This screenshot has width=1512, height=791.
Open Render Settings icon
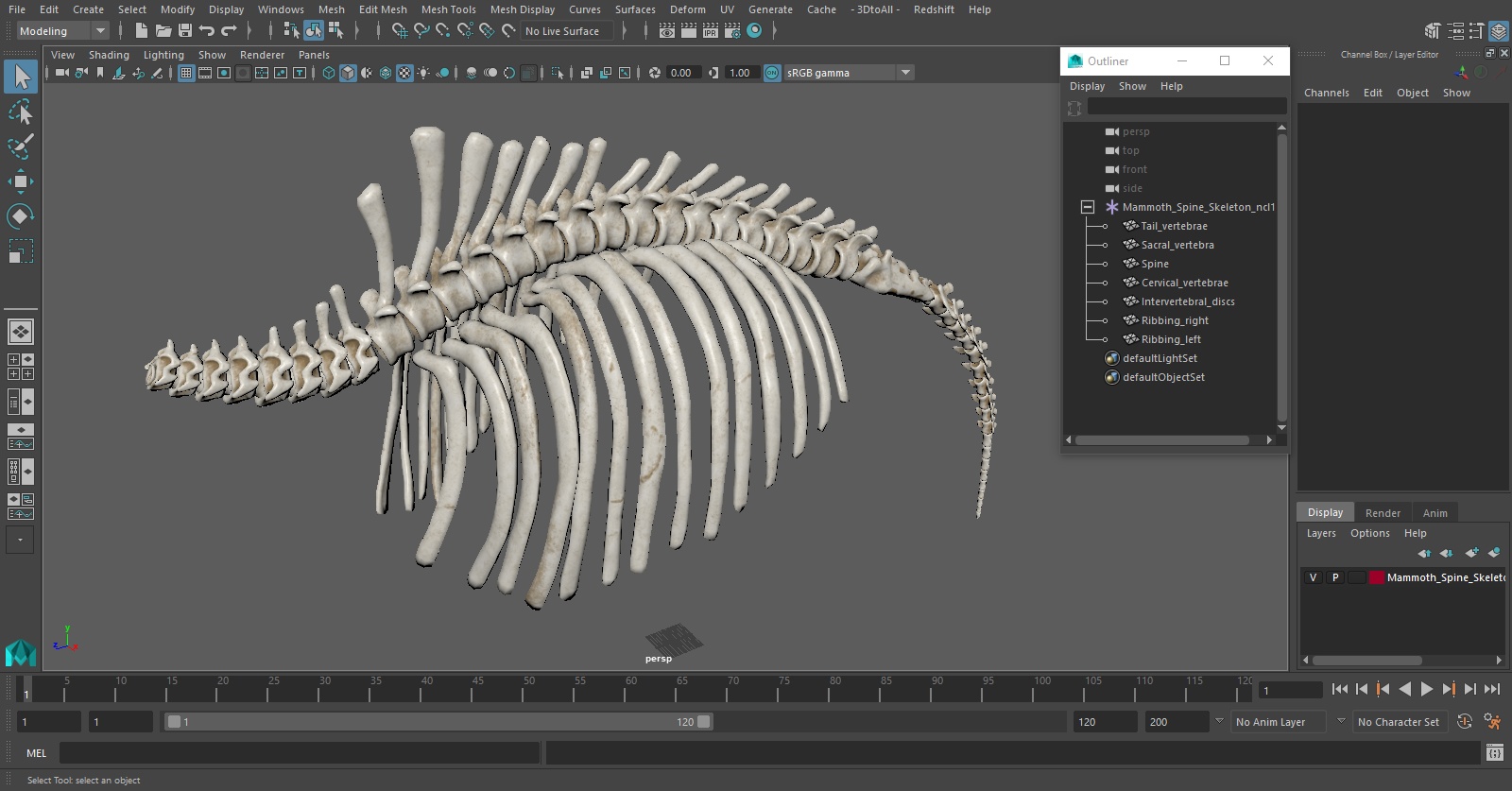732,31
